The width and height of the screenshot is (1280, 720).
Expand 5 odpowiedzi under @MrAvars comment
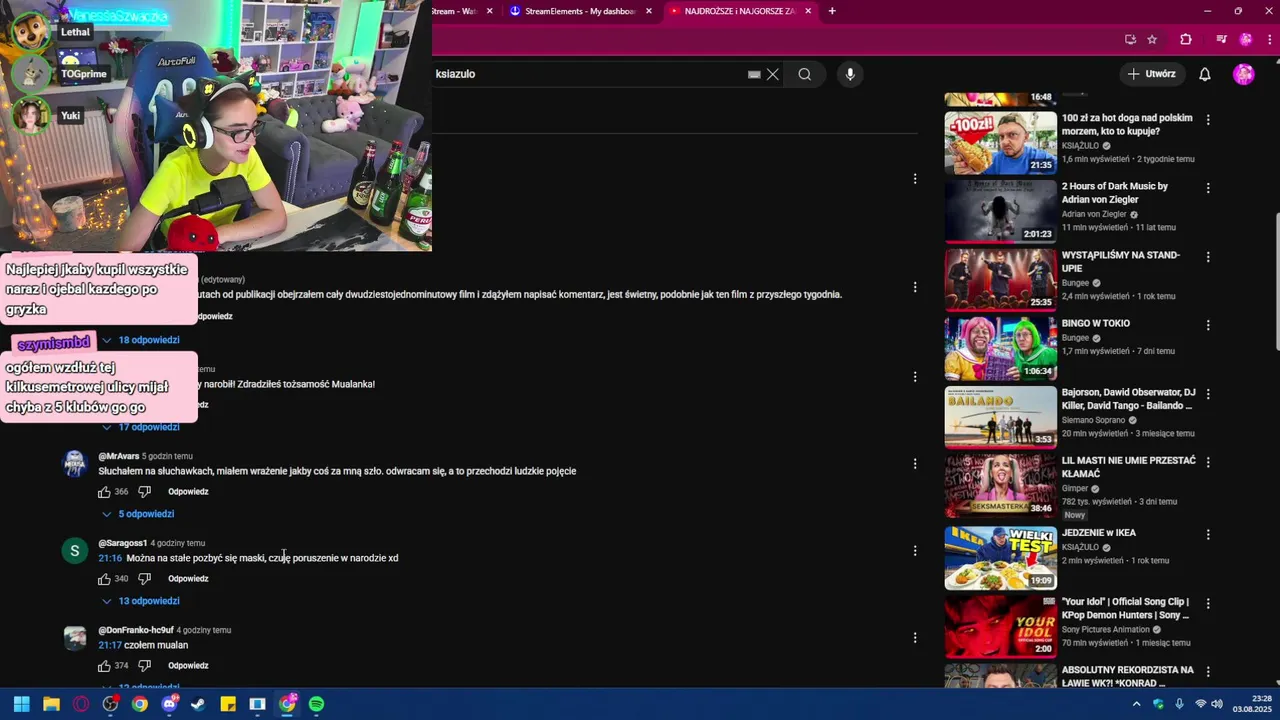138,514
